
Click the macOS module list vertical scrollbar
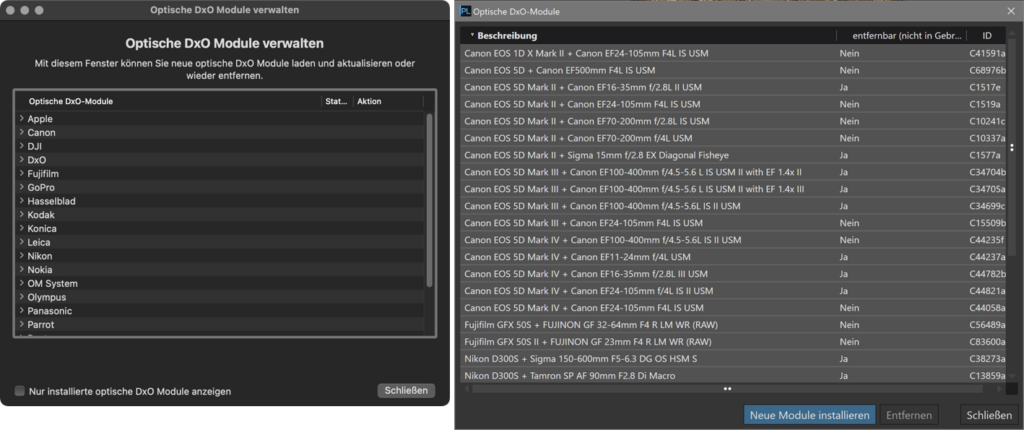click(x=429, y=200)
